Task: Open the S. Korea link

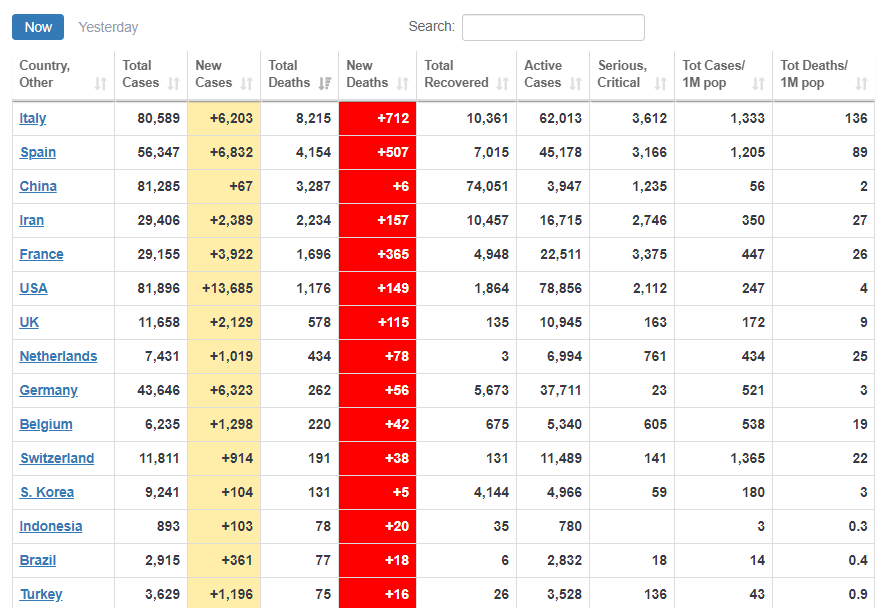Action: (x=47, y=492)
